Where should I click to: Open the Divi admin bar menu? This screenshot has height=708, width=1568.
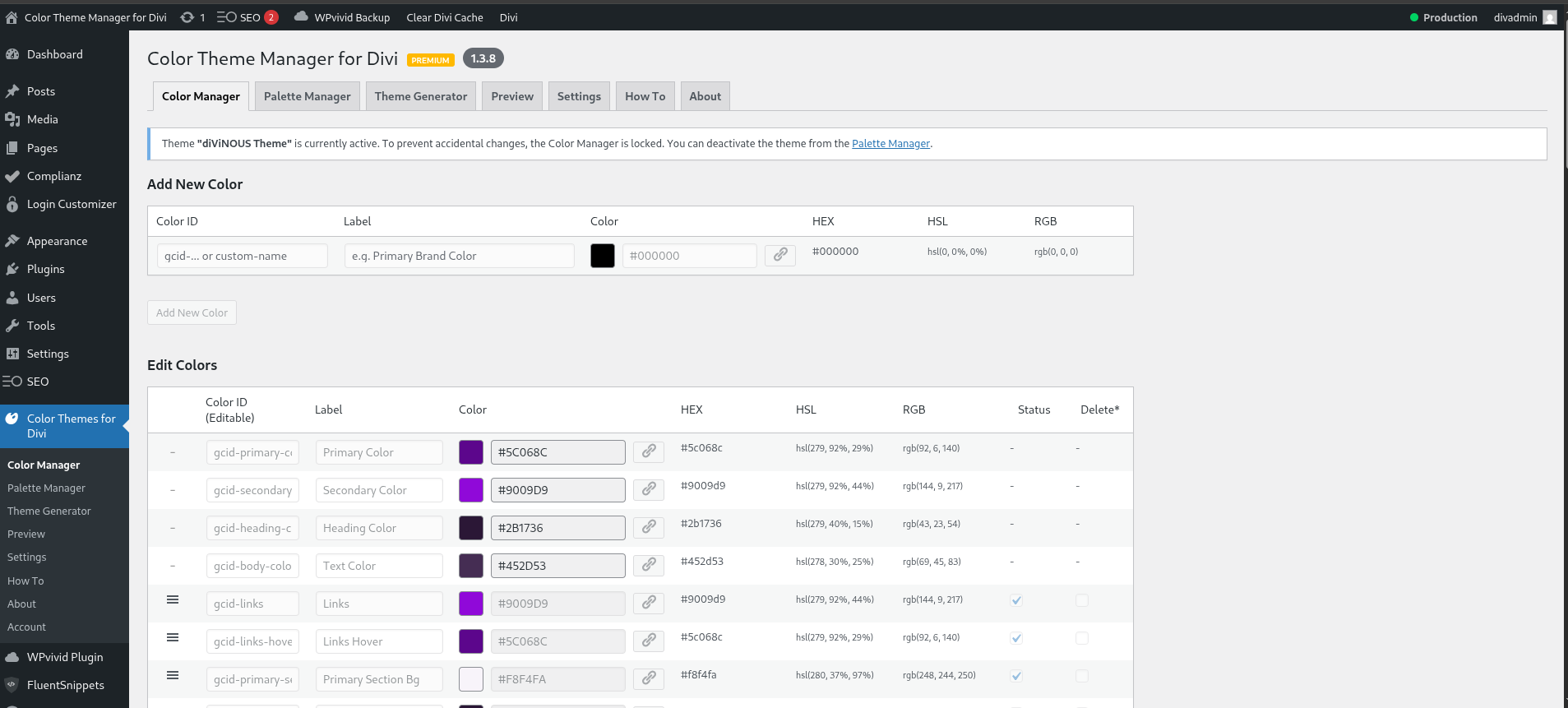tap(509, 17)
